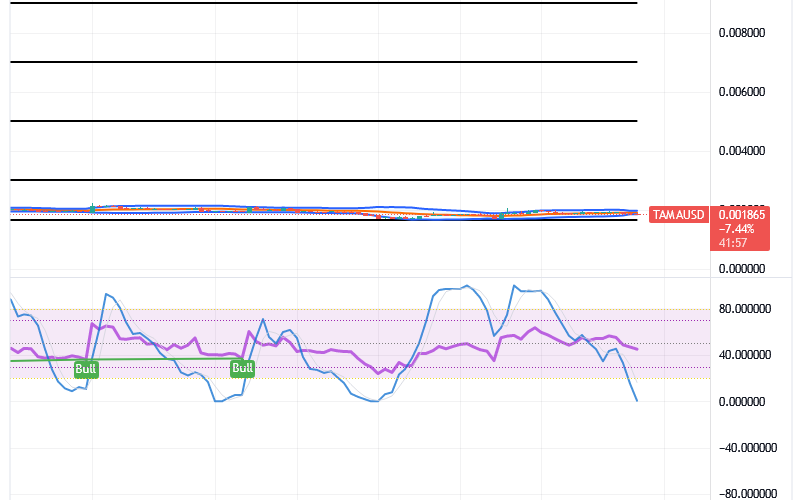Click the second Bull signal label
Screen dimensions: 802x500
tap(242, 368)
